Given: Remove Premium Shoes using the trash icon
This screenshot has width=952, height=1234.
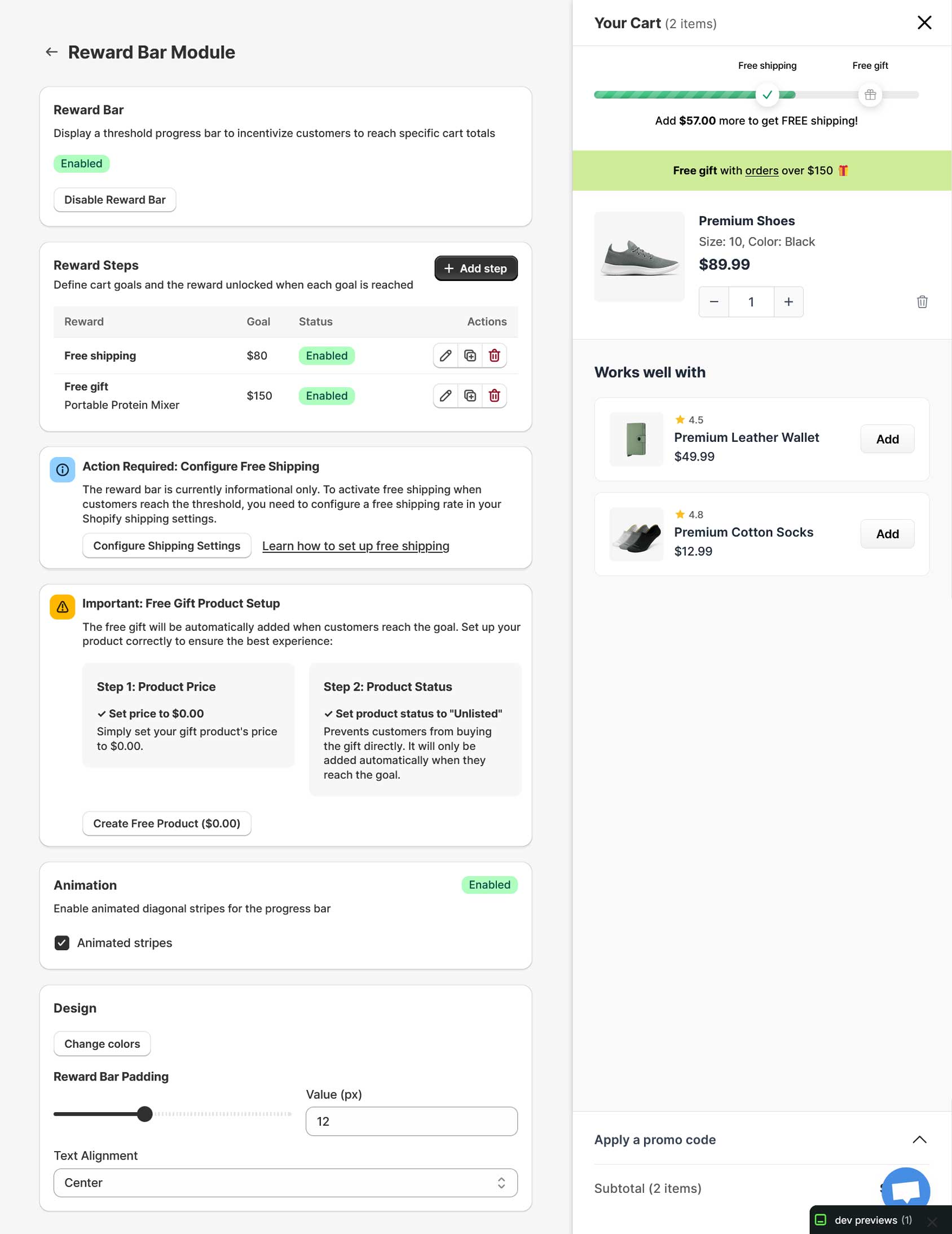Looking at the screenshot, I should [x=922, y=302].
